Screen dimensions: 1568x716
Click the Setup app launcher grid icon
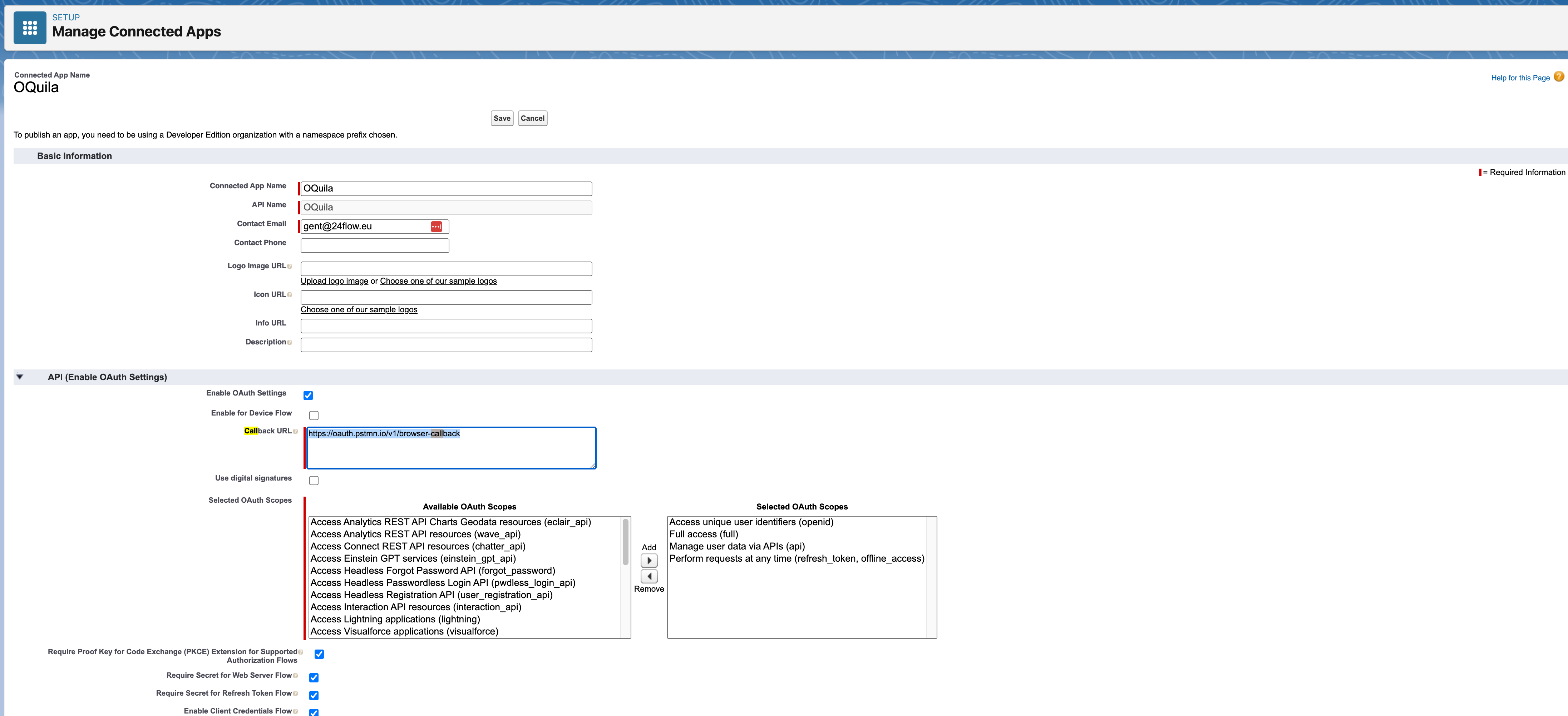click(x=30, y=28)
